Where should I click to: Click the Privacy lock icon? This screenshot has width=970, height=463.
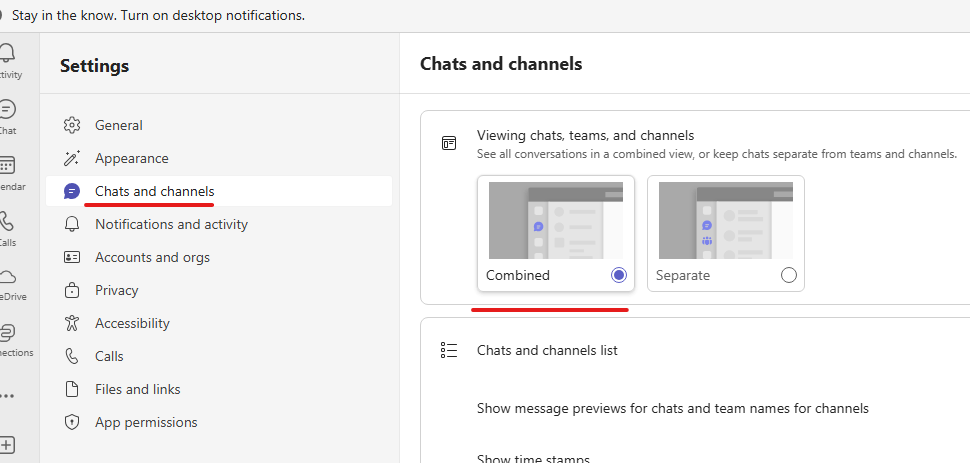point(72,290)
